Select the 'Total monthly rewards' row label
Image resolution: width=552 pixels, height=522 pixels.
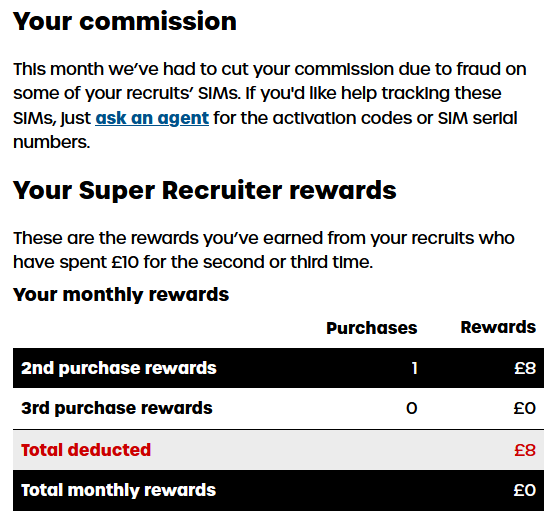[118, 490]
